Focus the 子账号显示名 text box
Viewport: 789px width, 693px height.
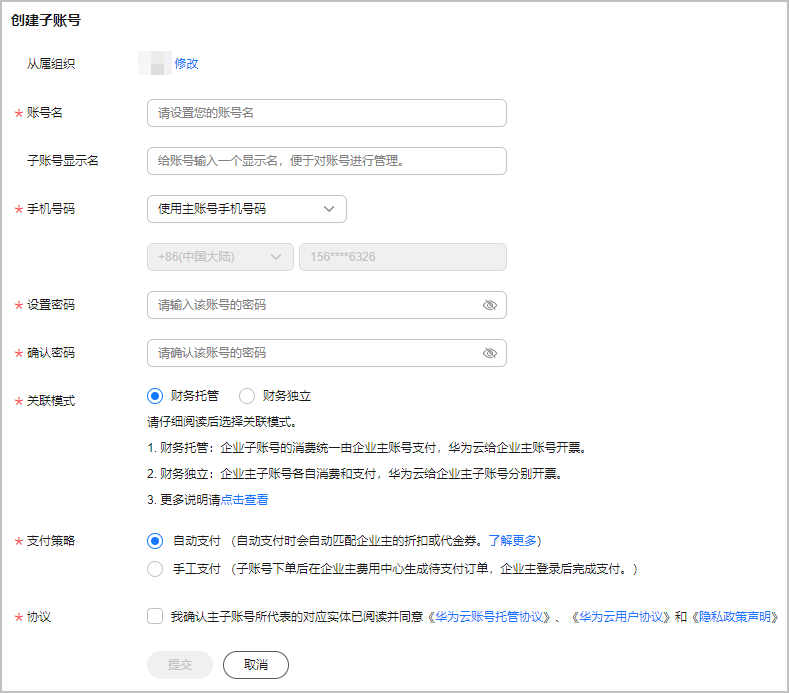click(x=326, y=161)
